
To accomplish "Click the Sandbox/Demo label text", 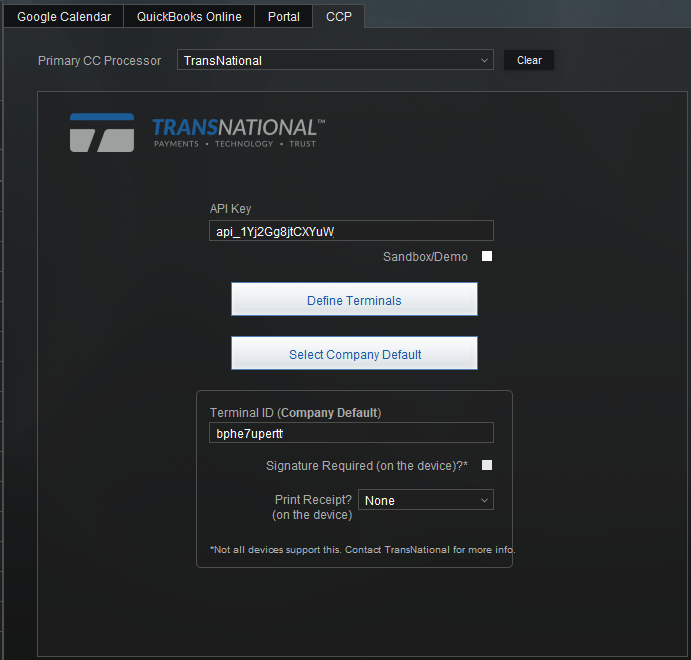I will (x=425, y=257).
